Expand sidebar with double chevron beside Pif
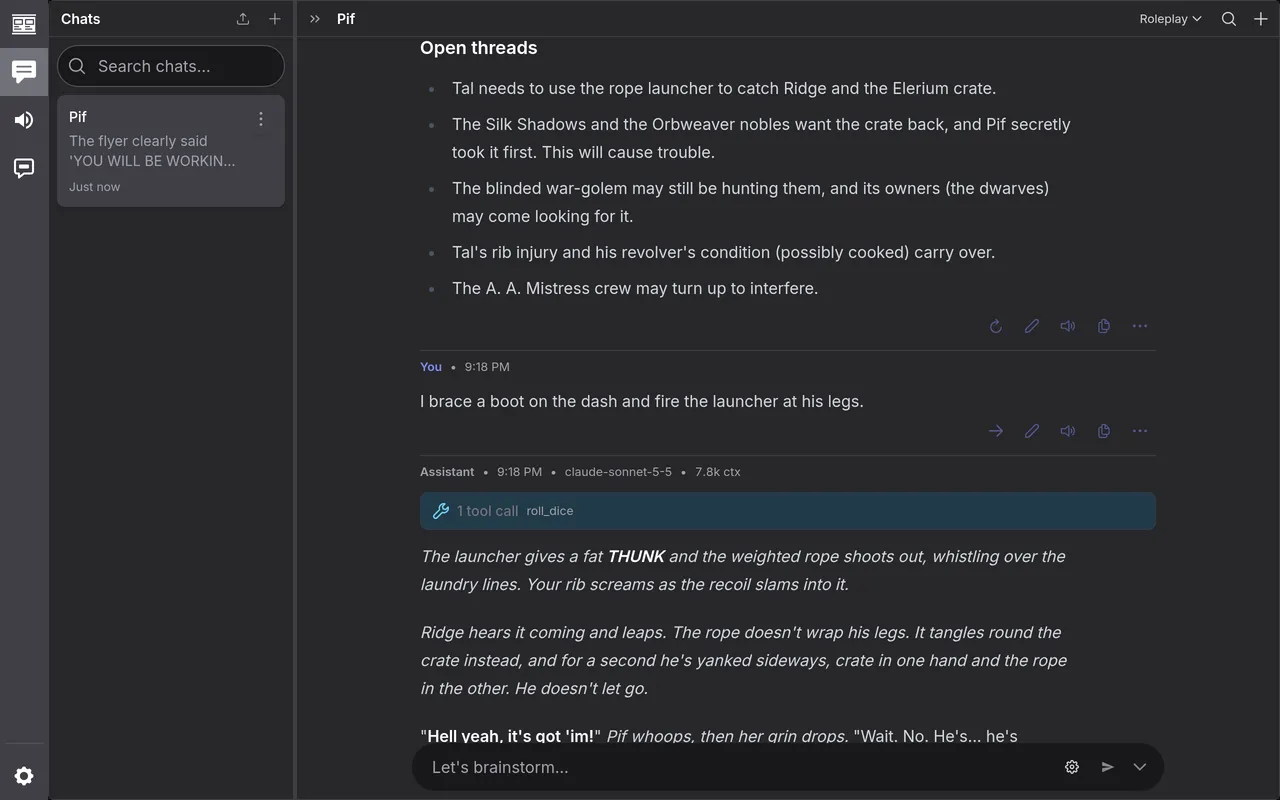Viewport: 1280px width, 800px height. point(315,19)
